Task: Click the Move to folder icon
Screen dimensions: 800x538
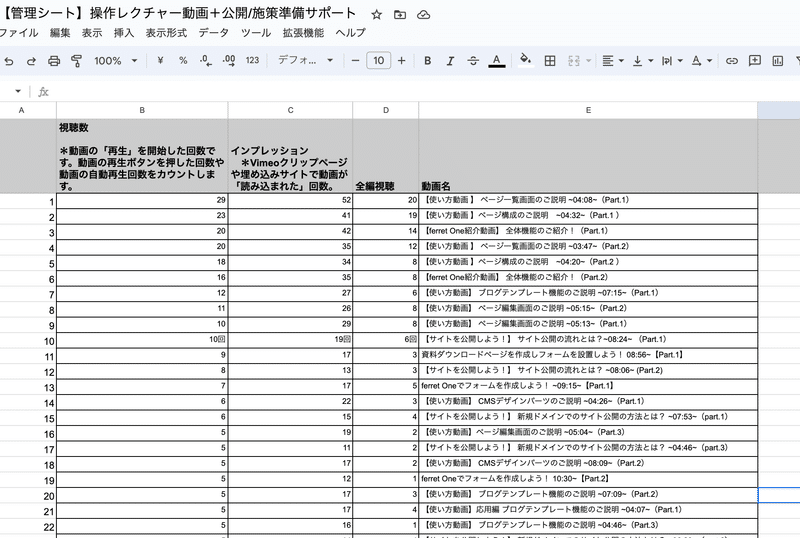Action: click(400, 15)
